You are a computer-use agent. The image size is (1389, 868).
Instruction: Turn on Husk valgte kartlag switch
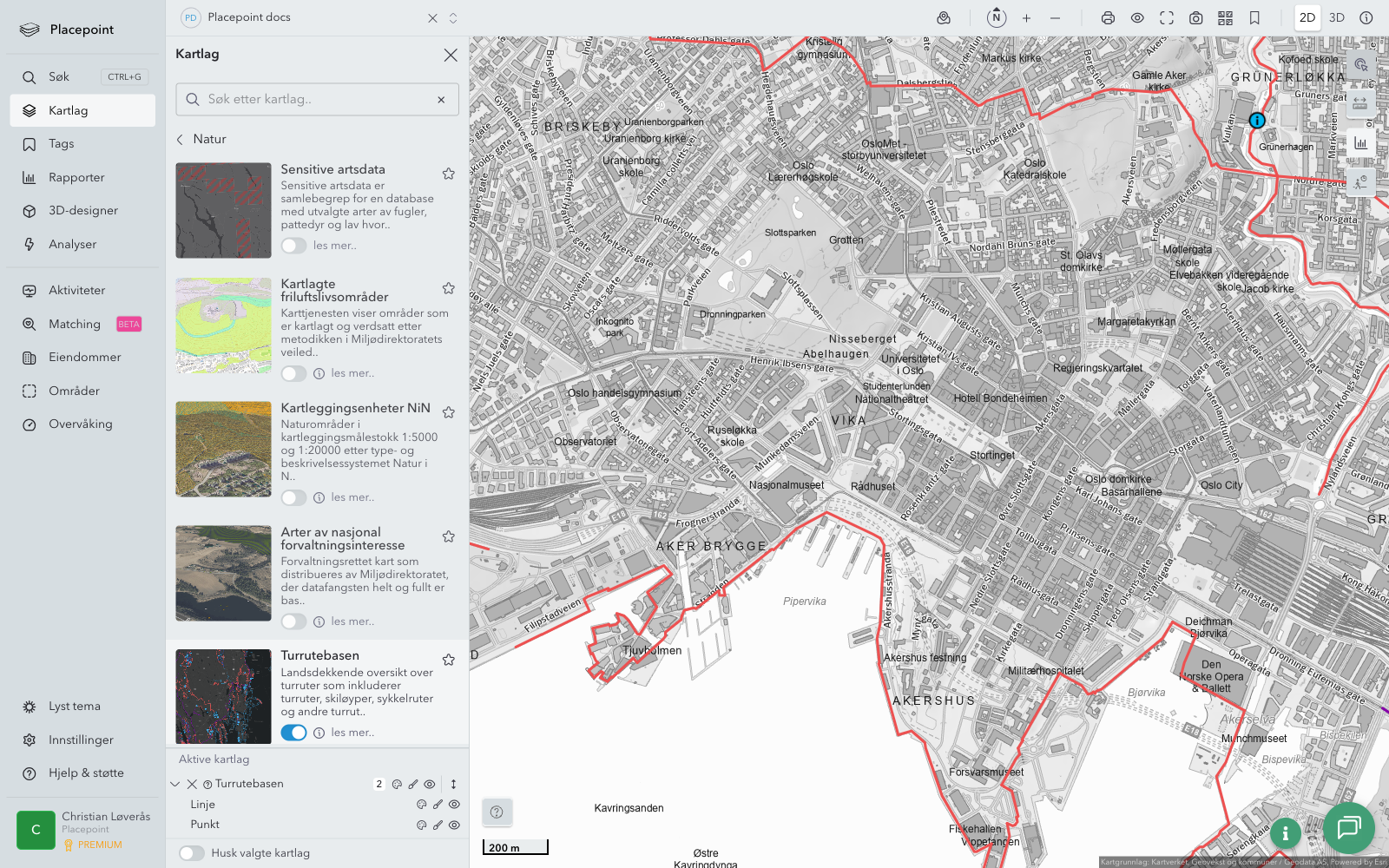click(x=192, y=853)
